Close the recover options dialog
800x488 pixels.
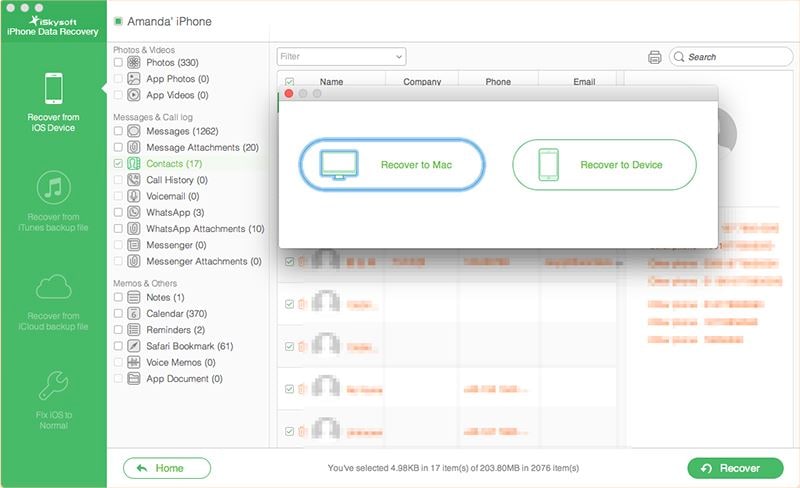(x=289, y=93)
